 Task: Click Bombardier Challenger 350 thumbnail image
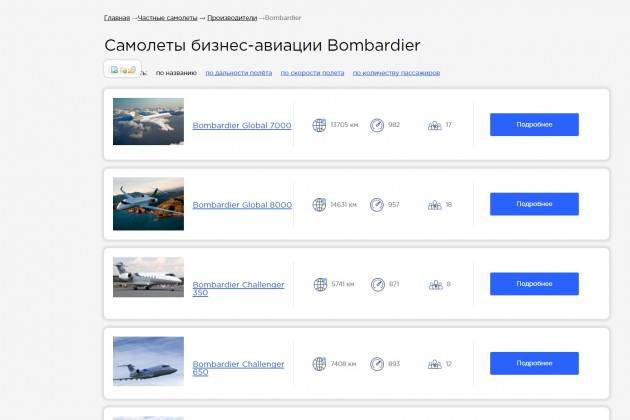pyautogui.click(x=148, y=278)
